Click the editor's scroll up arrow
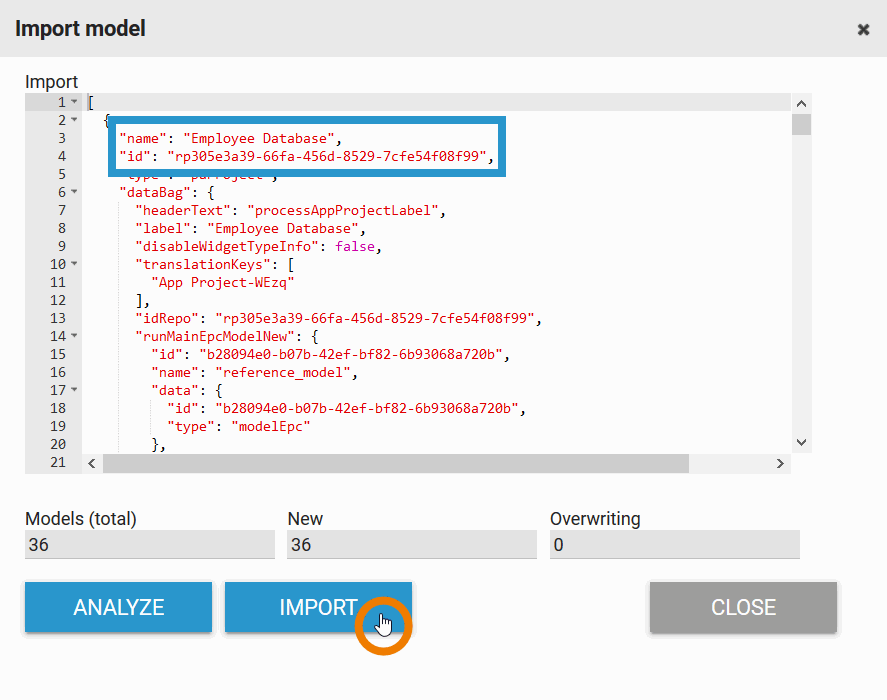Screen dimensions: 887x700 tap(801, 103)
